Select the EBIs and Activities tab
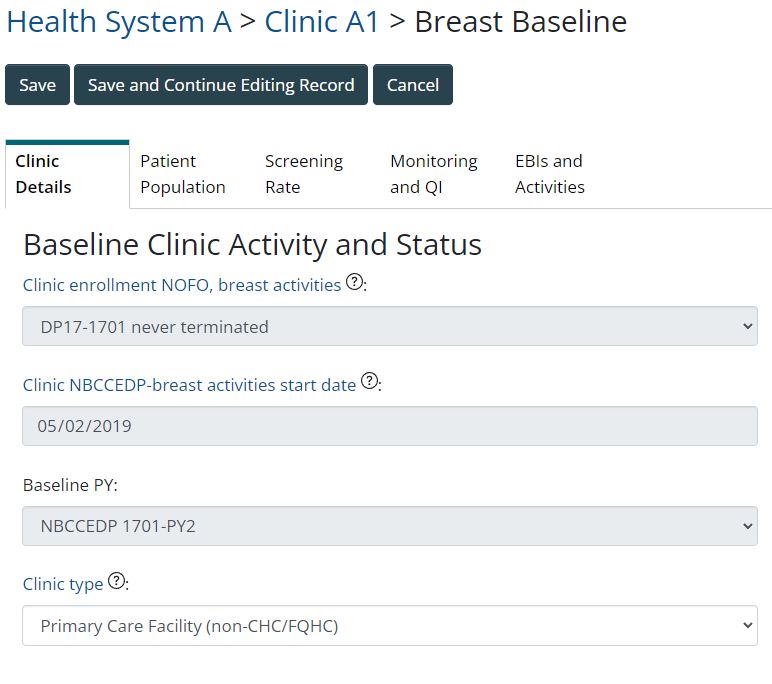Viewport: 772px width, 684px height. click(x=549, y=174)
